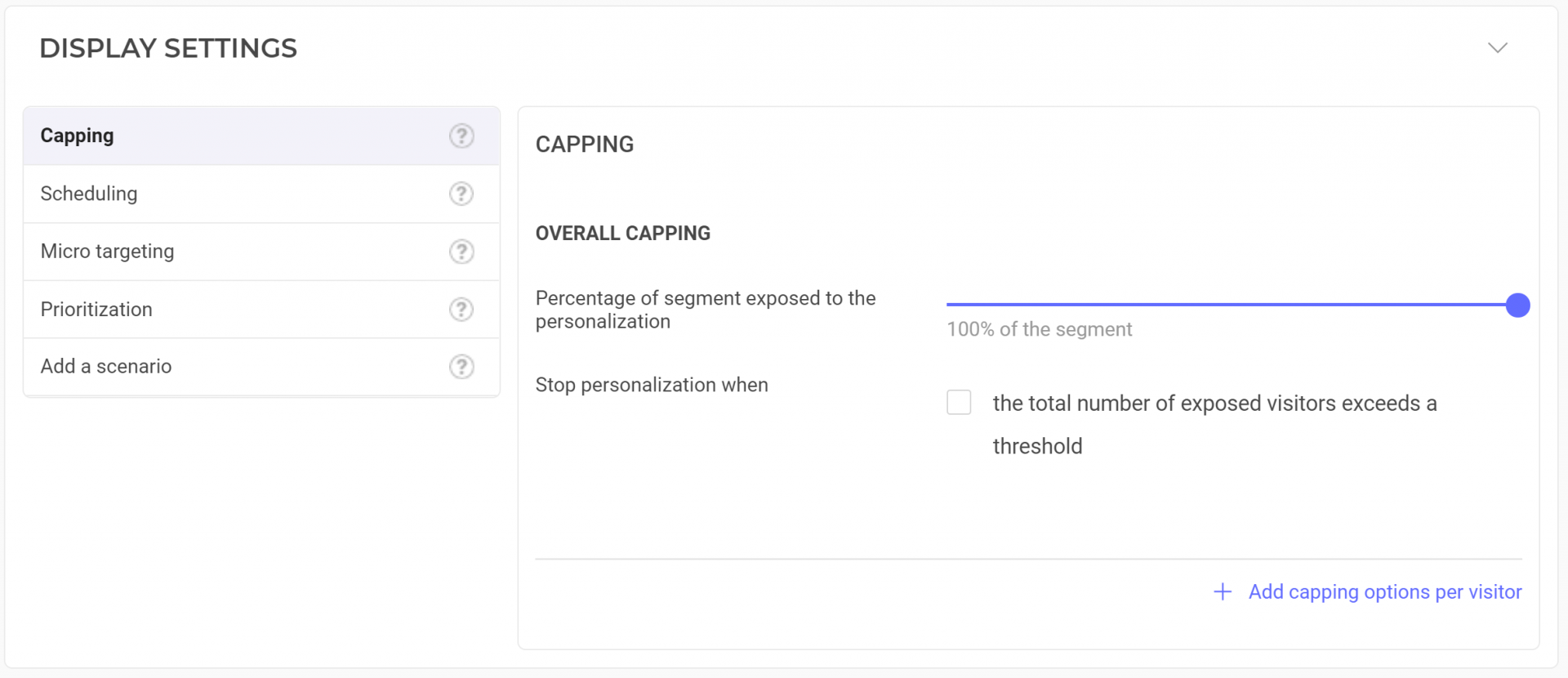View help tooltip icon for Prioritization
The image size is (1568, 678).
coord(461,310)
